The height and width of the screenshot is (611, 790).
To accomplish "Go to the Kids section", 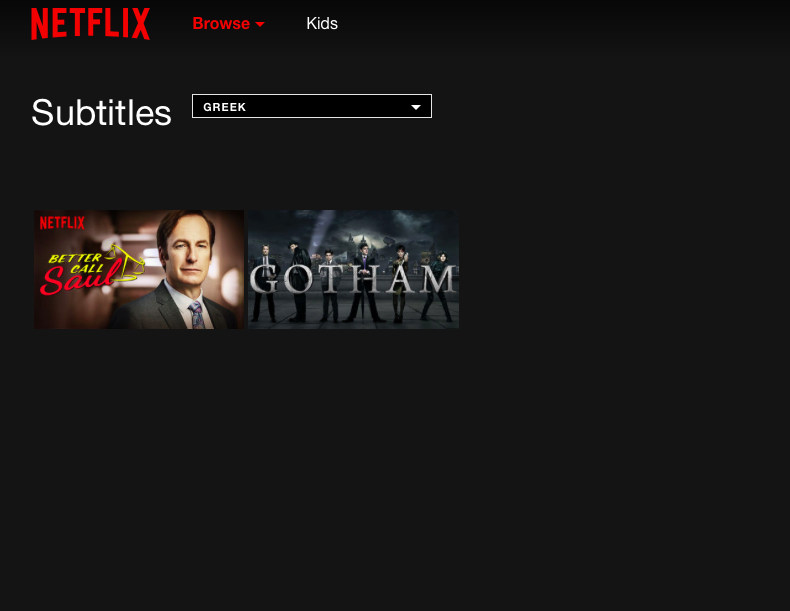I will coord(322,23).
